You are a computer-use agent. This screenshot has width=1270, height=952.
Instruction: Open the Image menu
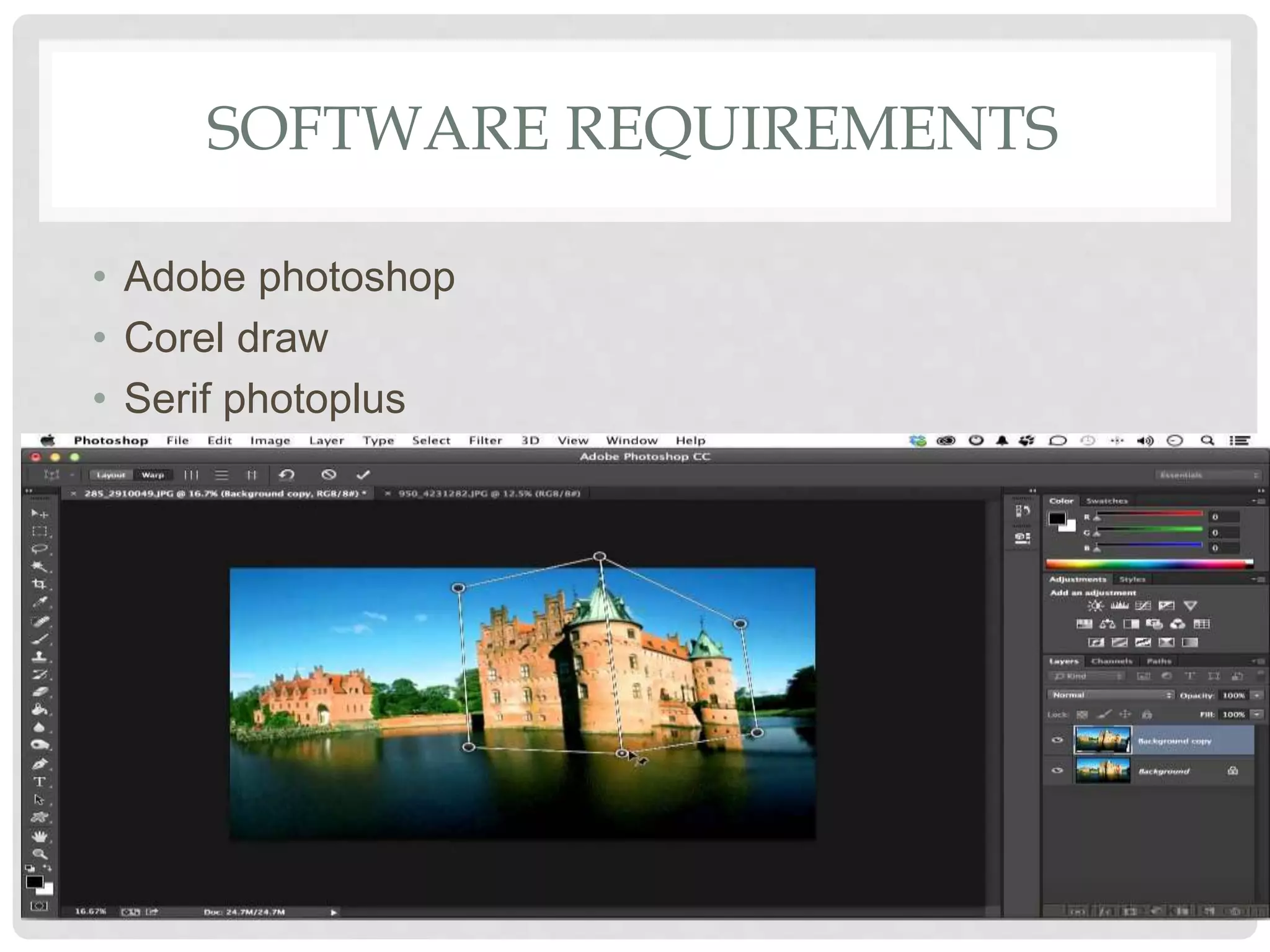270,441
